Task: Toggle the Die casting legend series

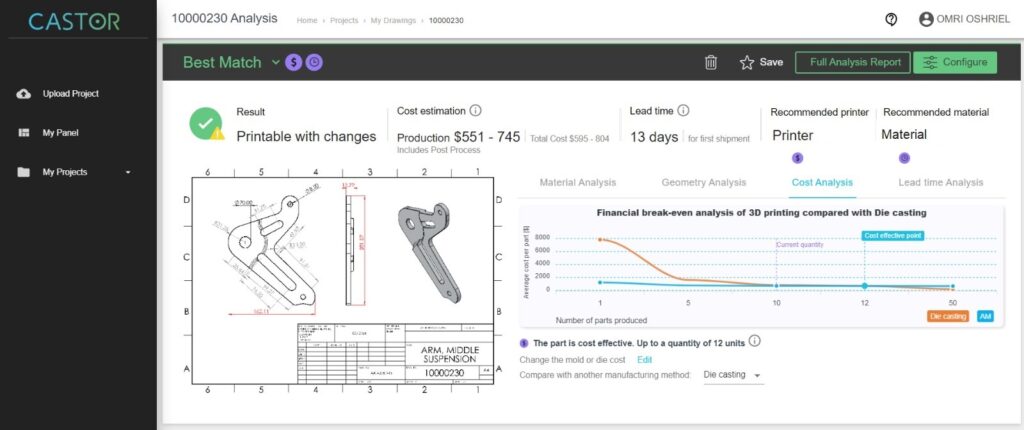Action: tap(945, 316)
